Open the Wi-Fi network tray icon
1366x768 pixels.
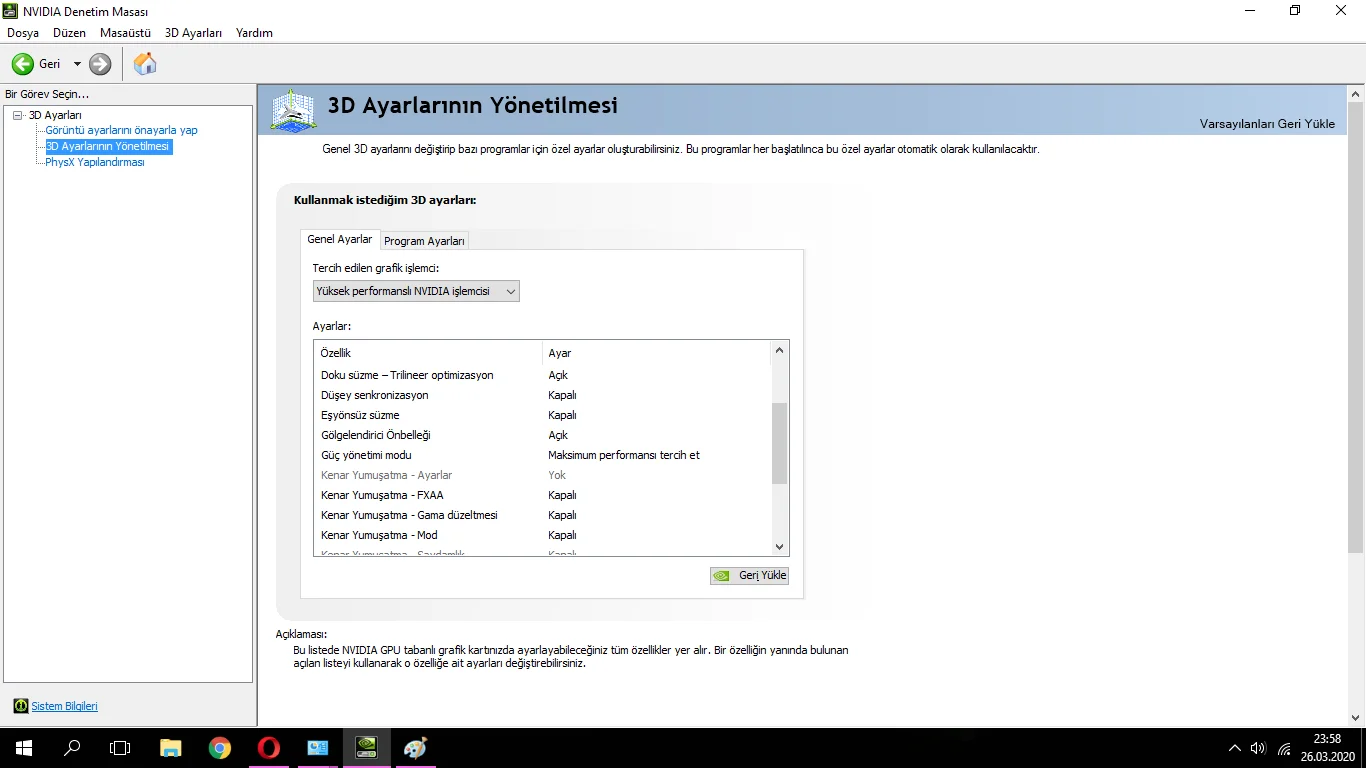pyautogui.click(x=1284, y=748)
